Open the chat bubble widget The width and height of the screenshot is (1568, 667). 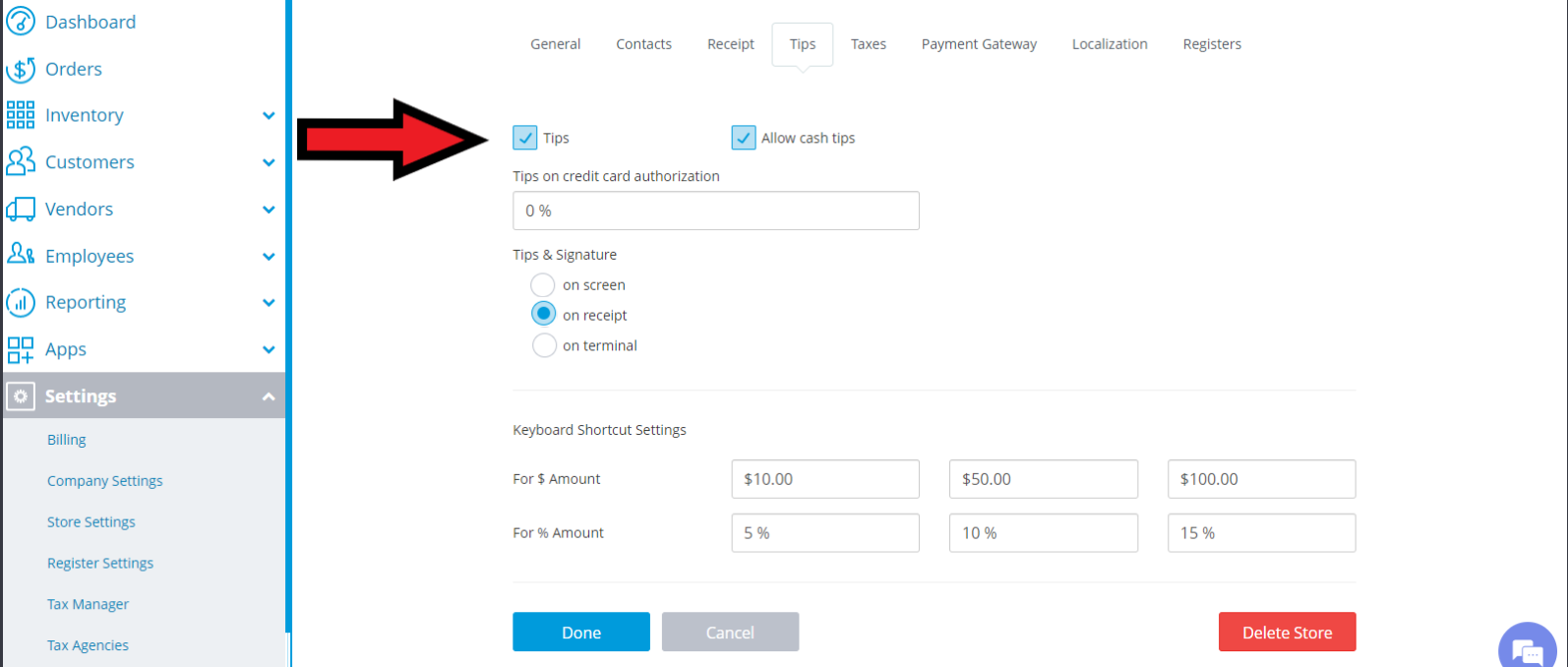[x=1528, y=646]
